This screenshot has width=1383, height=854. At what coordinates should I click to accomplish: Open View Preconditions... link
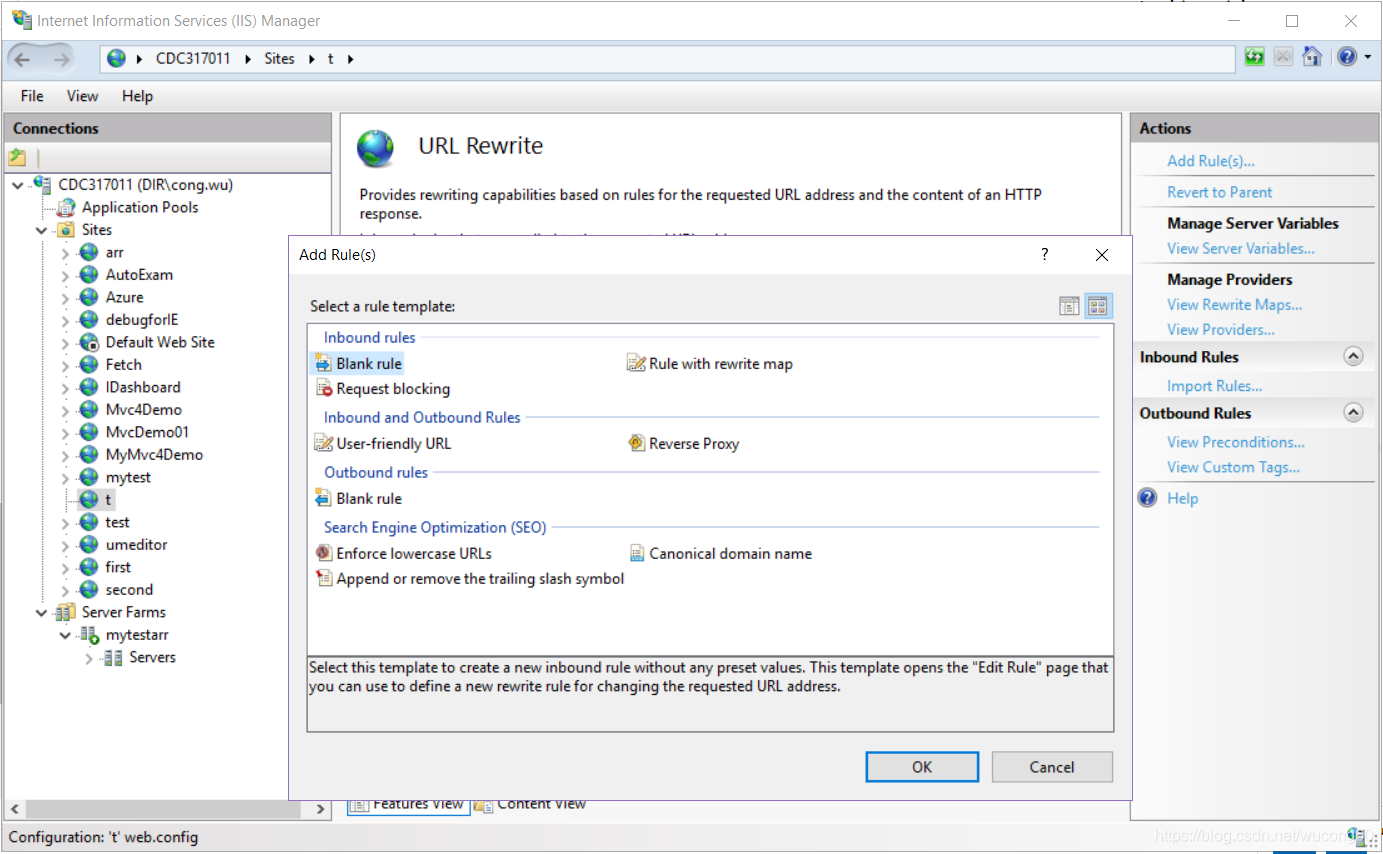(x=1236, y=442)
